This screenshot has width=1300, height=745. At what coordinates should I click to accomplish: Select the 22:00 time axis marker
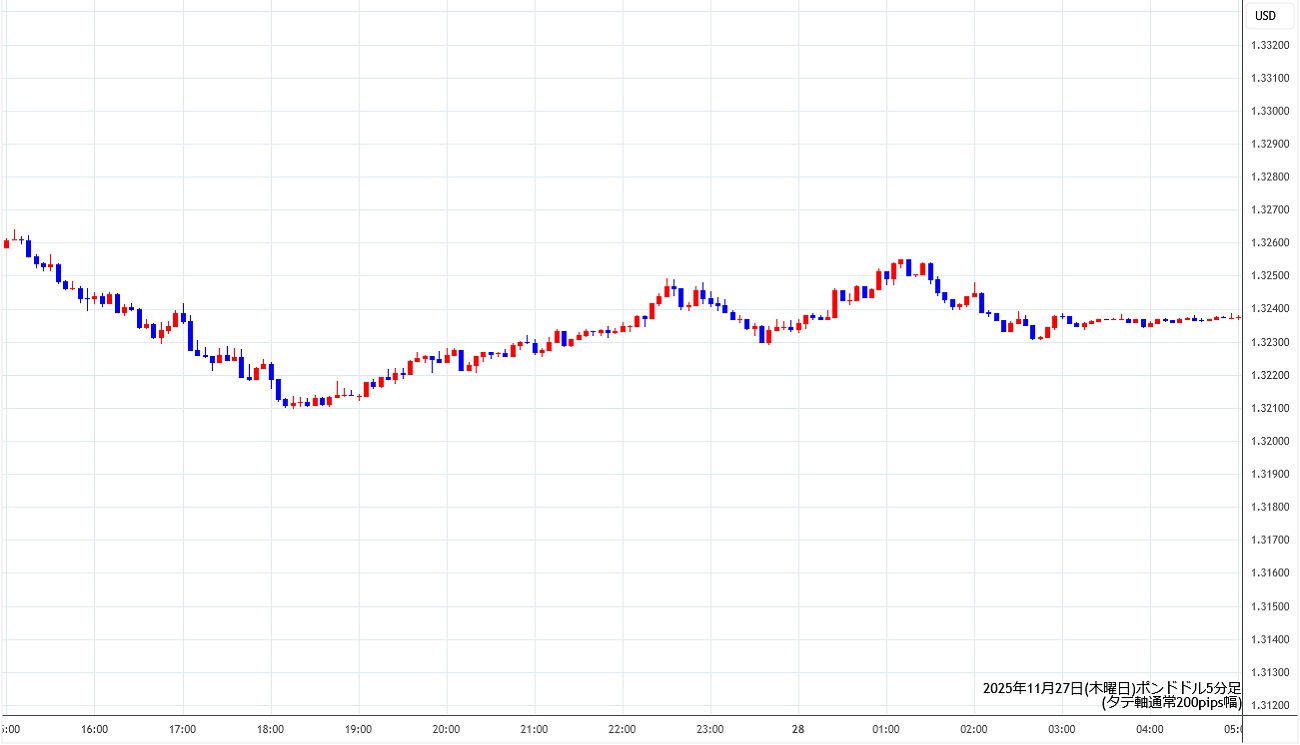[x=622, y=729]
